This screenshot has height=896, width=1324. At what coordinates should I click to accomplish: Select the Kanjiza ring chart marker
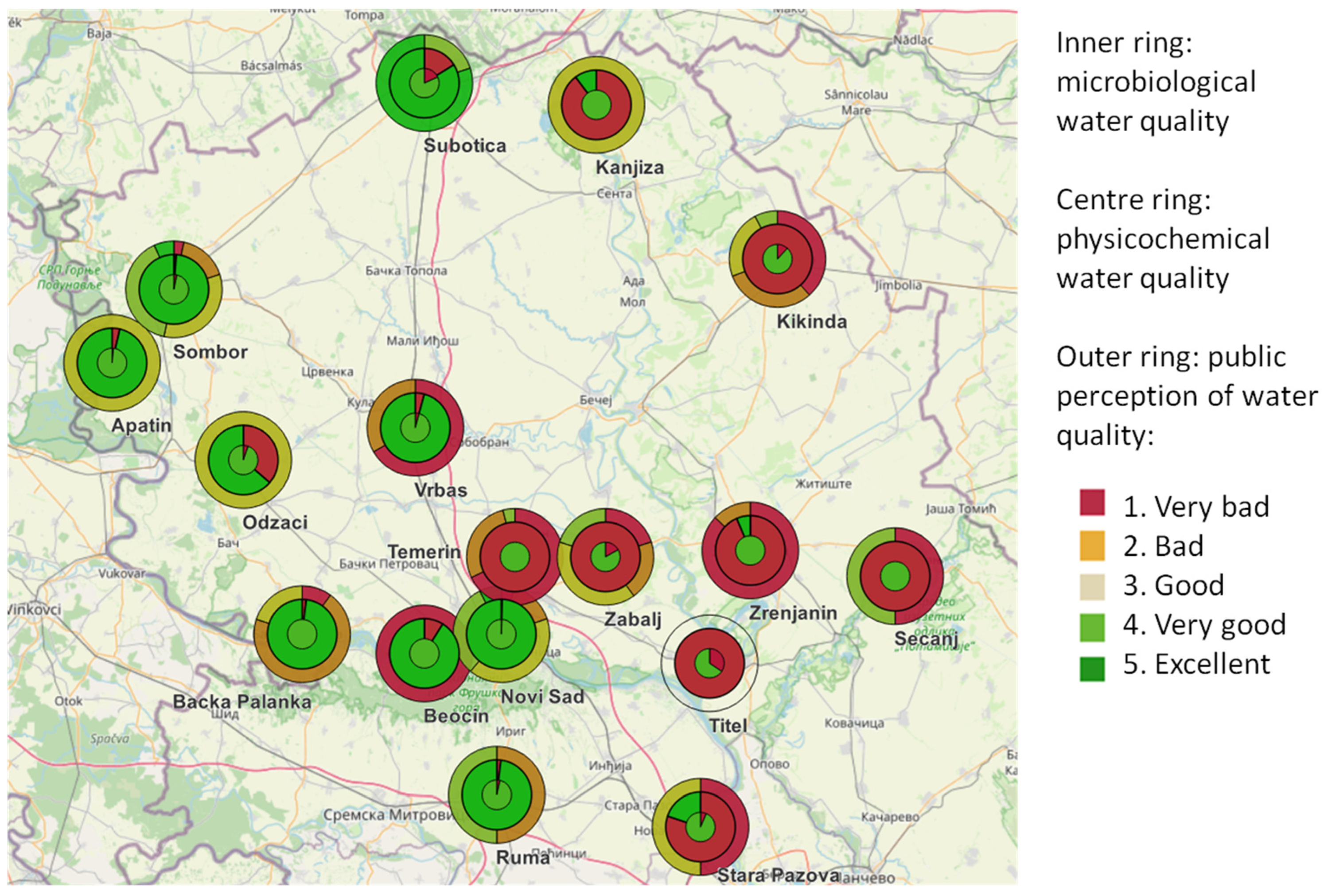[596, 105]
